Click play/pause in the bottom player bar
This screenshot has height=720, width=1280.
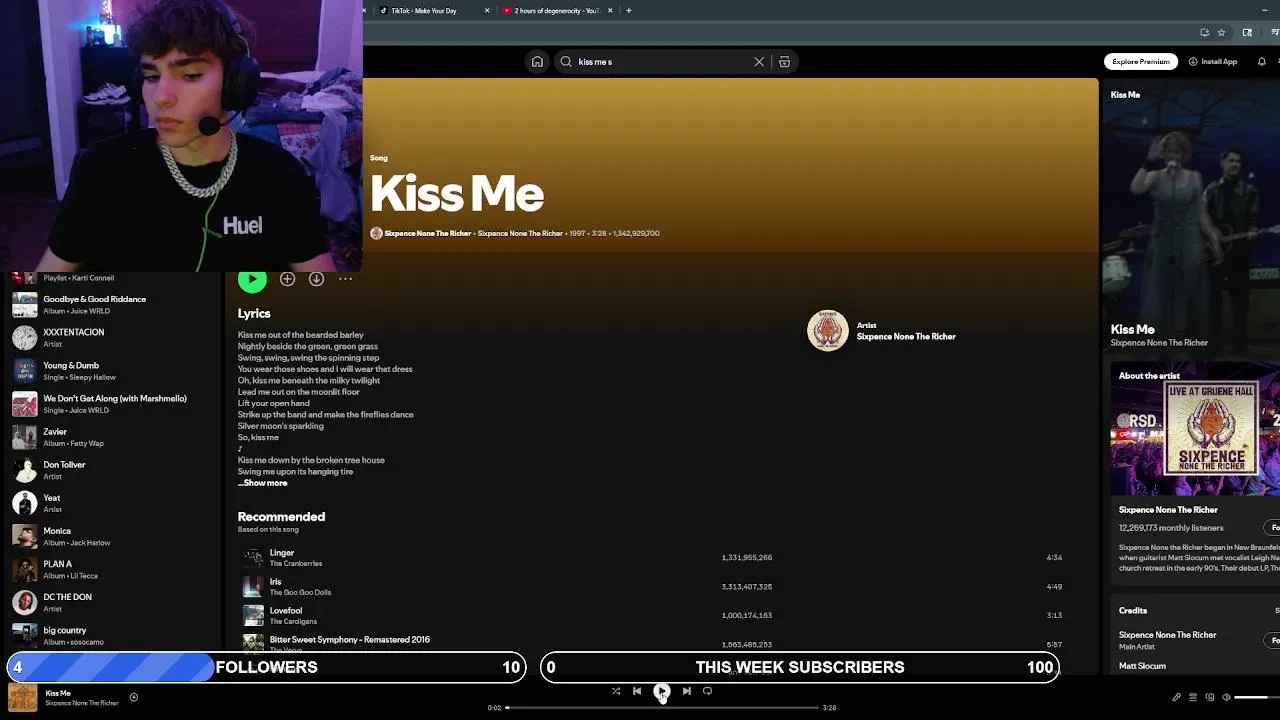point(661,691)
